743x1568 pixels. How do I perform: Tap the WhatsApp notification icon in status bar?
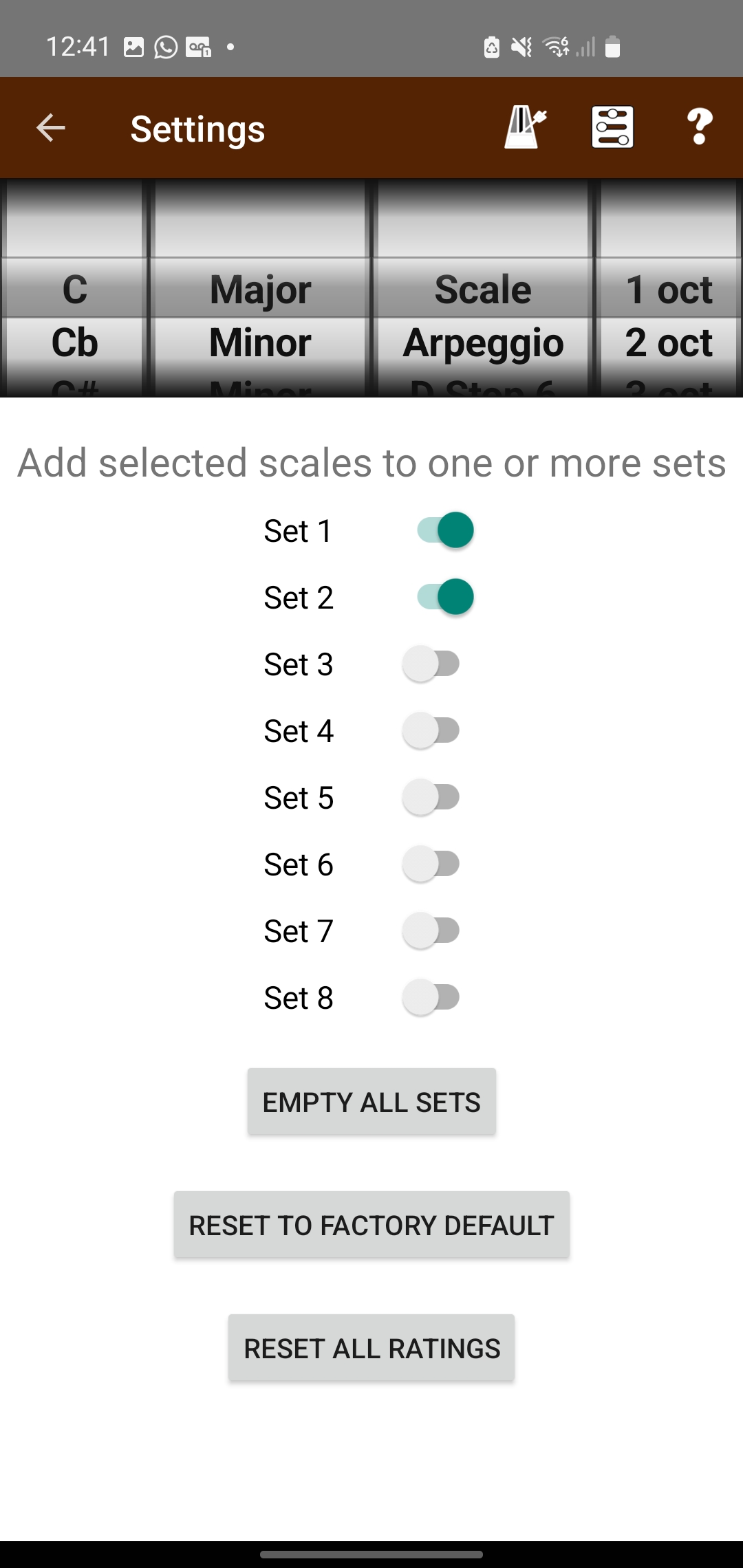[x=166, y=47]
